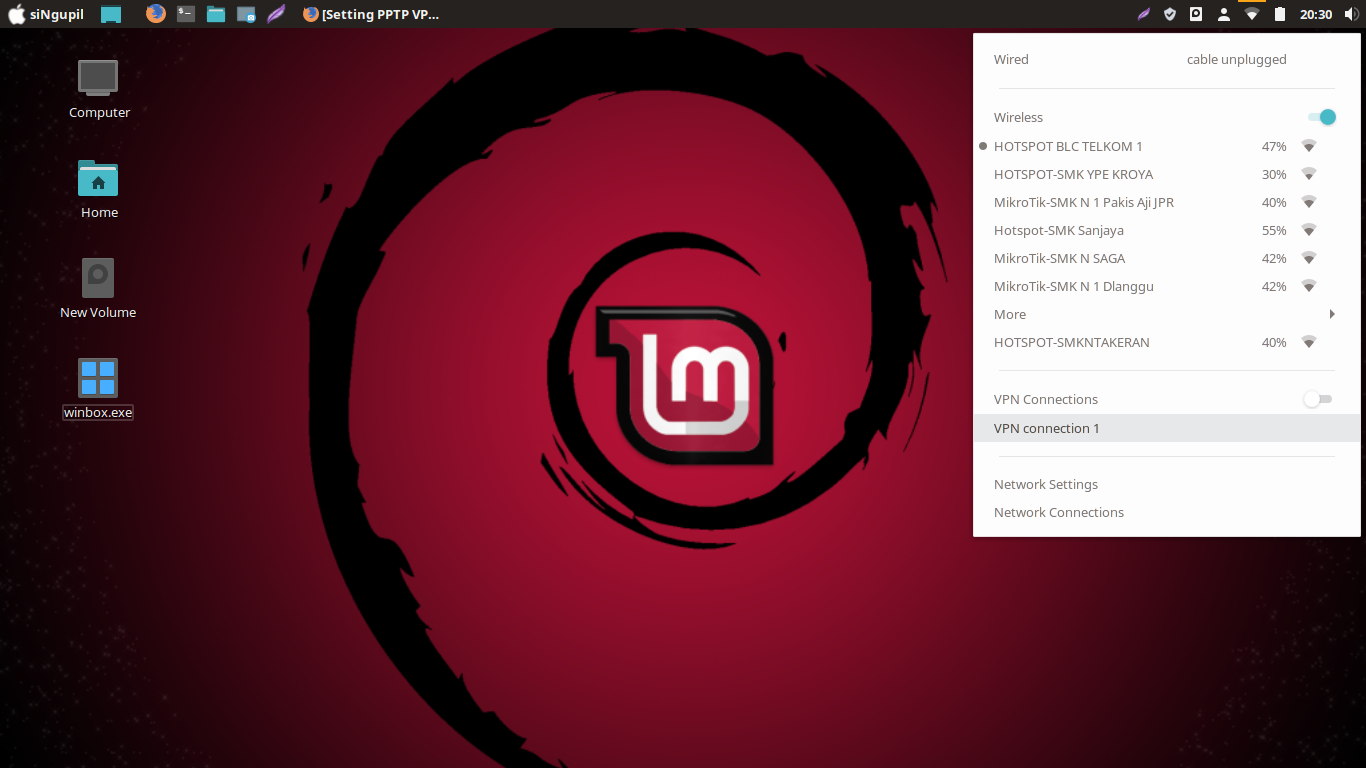The height and width of the screenshot is (768, 1366).
Task: Click the Wired cable unplugged entry
Action: 1167,59
